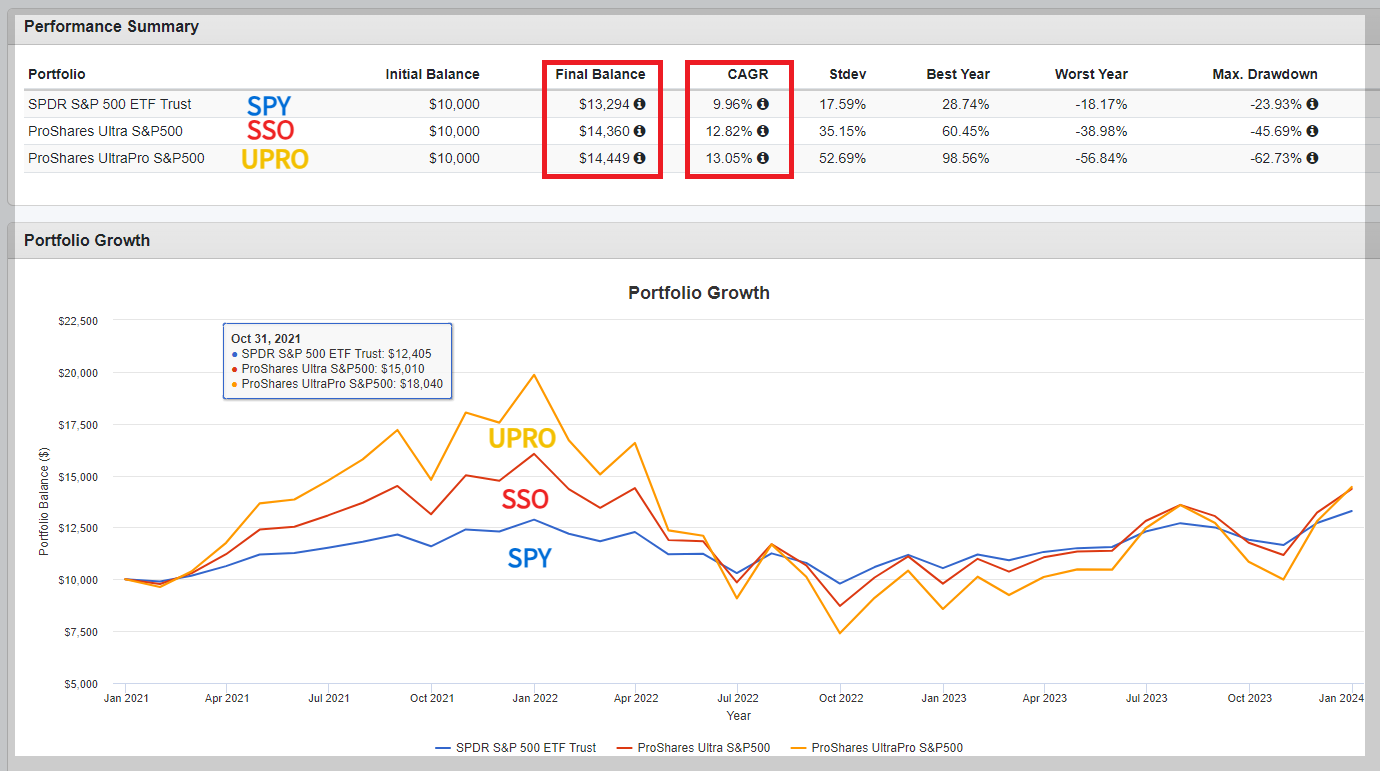Image resolution: width=1380 pixels, height=771 pixels.
Task: Click the 17.59% Stdev value
Action: click(x=844, y=104)
